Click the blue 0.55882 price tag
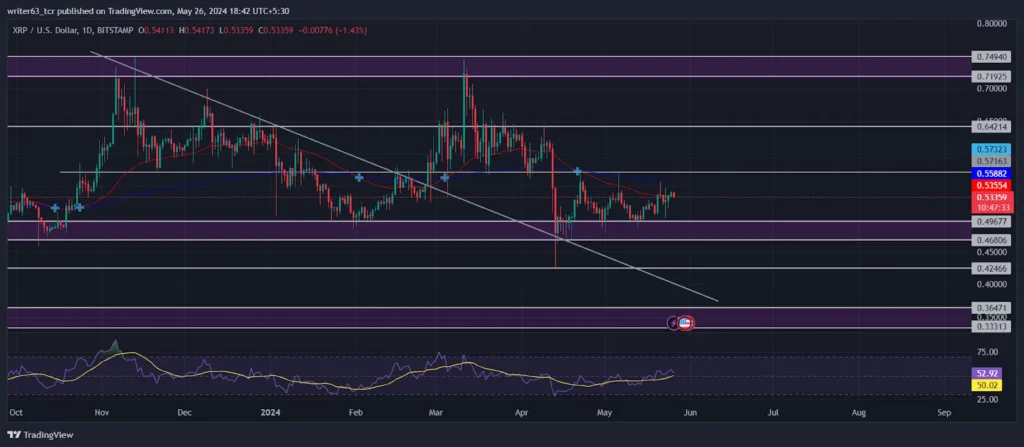 [991, 173]
